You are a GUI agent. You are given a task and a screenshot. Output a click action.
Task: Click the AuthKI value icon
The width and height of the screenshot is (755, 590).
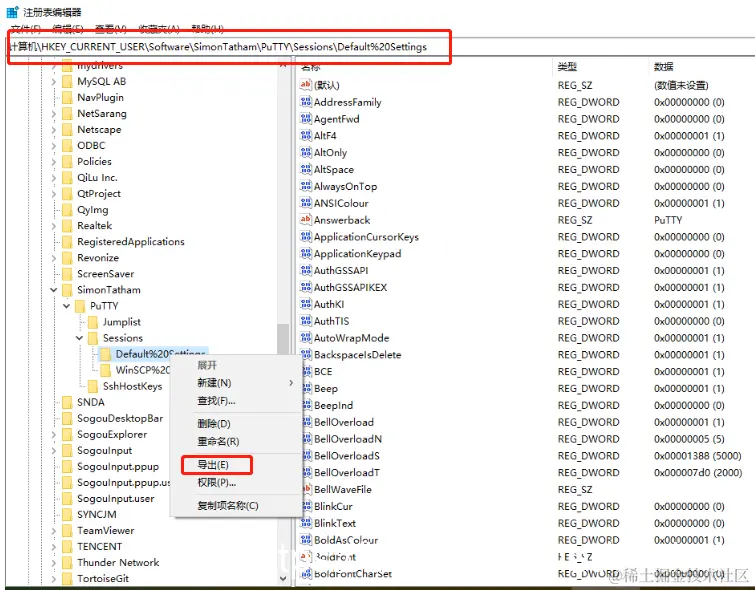coord(306,304)
